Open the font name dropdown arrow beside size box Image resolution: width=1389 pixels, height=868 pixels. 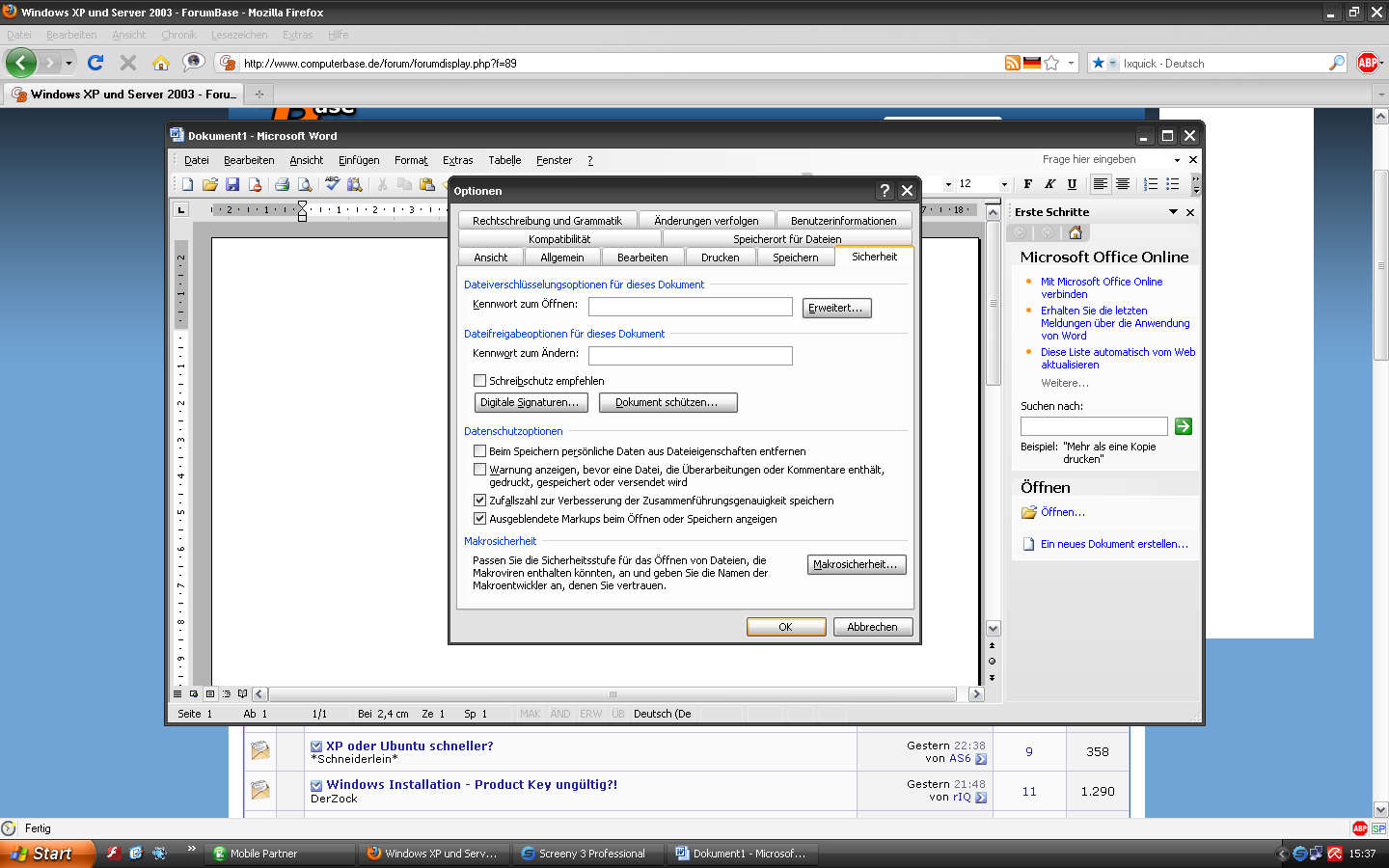[x=948, y=184]
